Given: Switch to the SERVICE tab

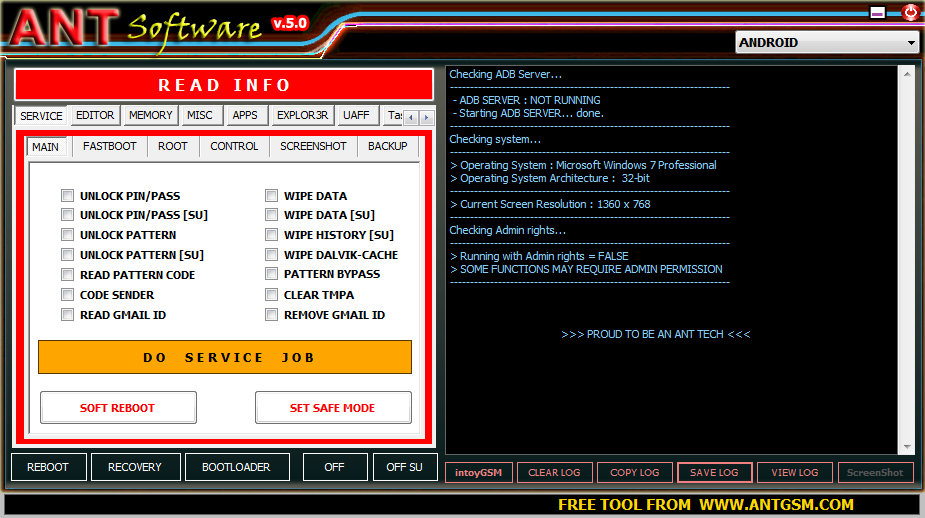Looking at the screenshot, I should [x=41, y=116].
